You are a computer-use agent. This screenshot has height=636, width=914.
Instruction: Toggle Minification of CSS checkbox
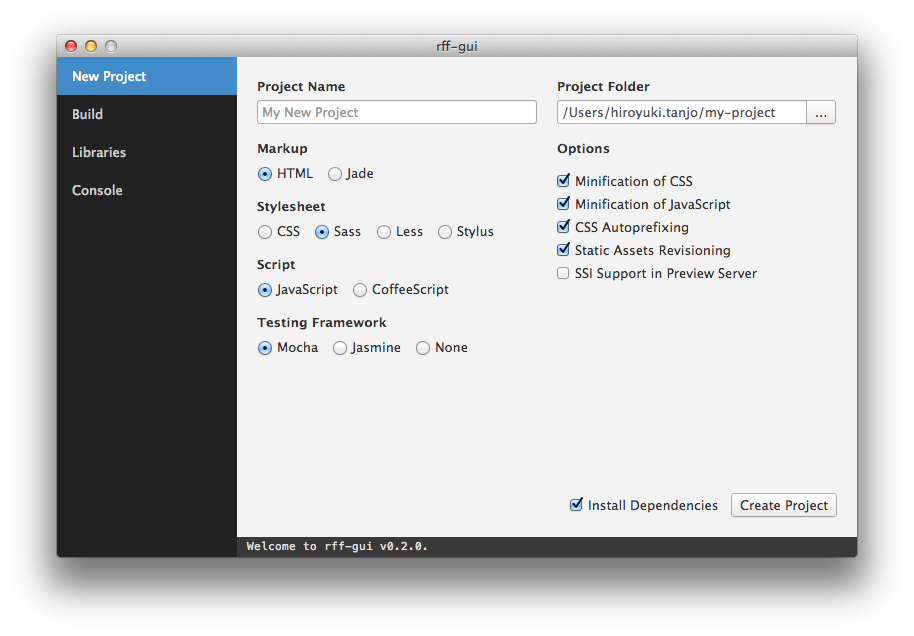click(x=563, y=181)
